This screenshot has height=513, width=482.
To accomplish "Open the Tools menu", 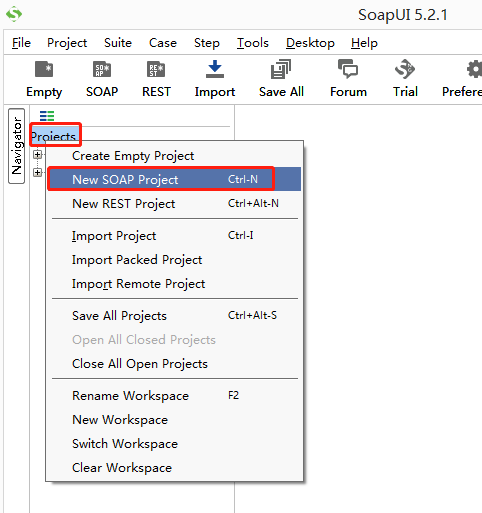I will [253, 43].
